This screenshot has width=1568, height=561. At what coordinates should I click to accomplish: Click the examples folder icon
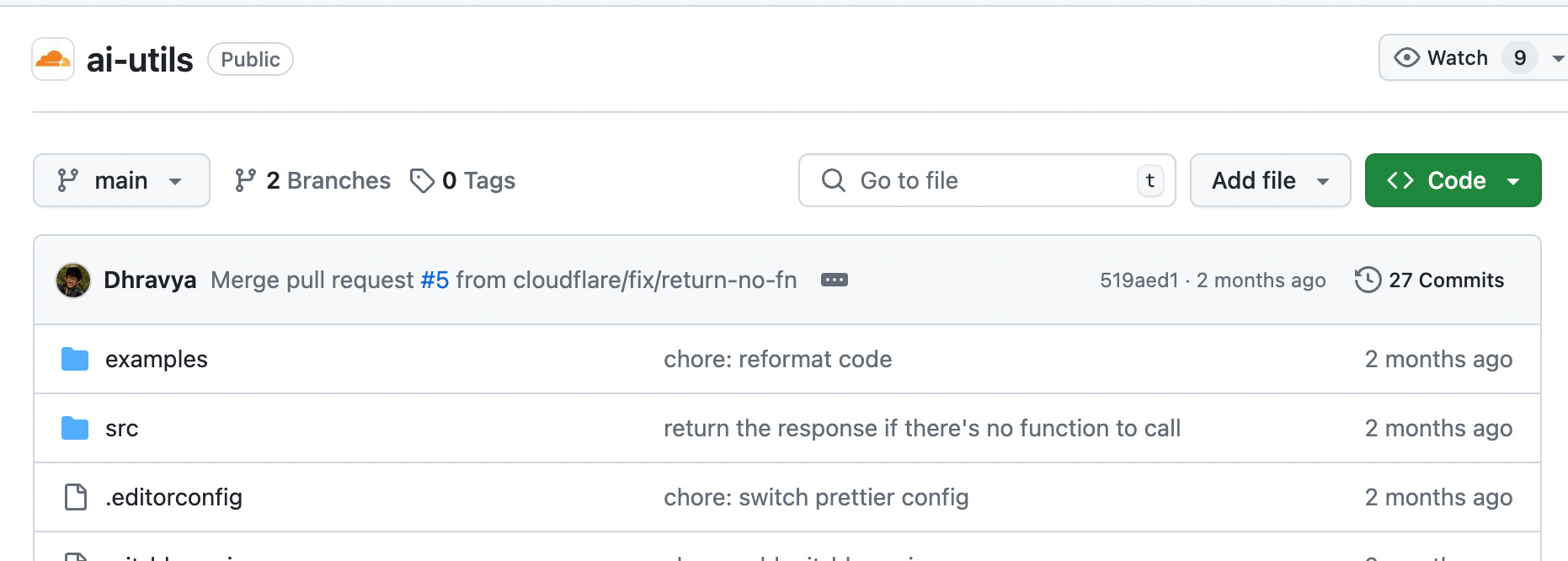pyautogui.click(x=75, y=360)
